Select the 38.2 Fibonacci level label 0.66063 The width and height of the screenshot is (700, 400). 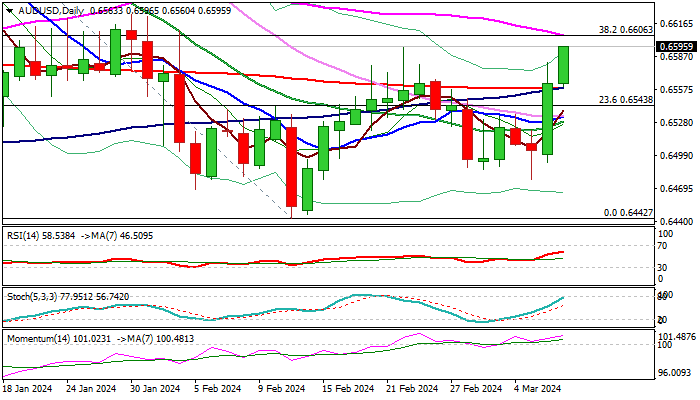point(625,29)
